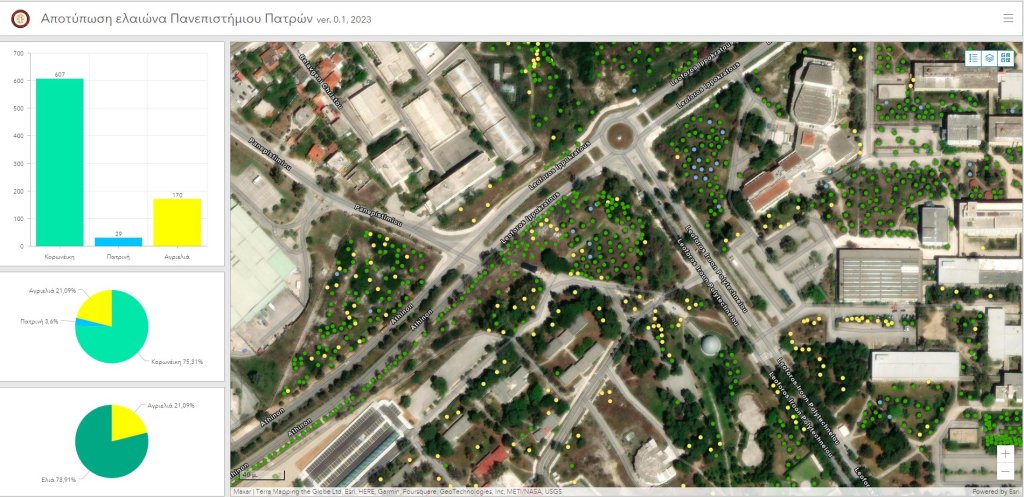Select Αγριελιά 21,09% slice in variety pie

click(97, 306)
